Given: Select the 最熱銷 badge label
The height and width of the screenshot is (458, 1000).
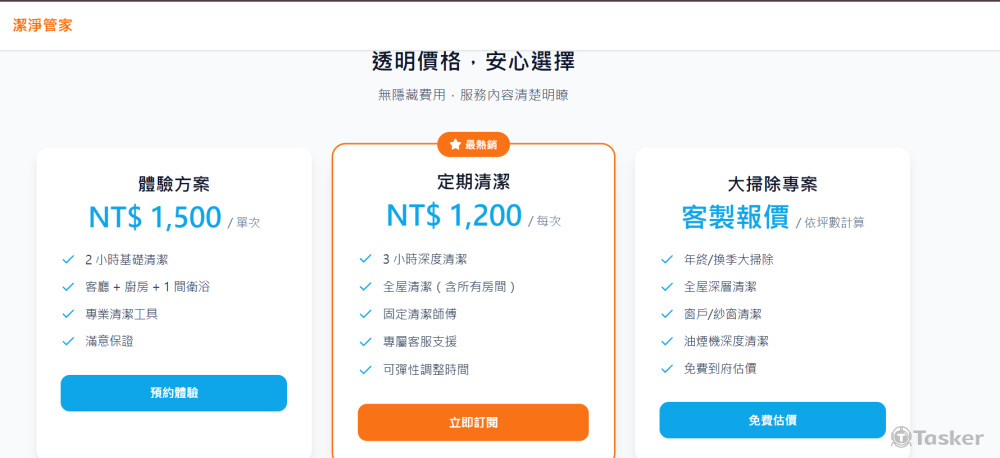Looking at the screenshot, I should click(480, 145).
